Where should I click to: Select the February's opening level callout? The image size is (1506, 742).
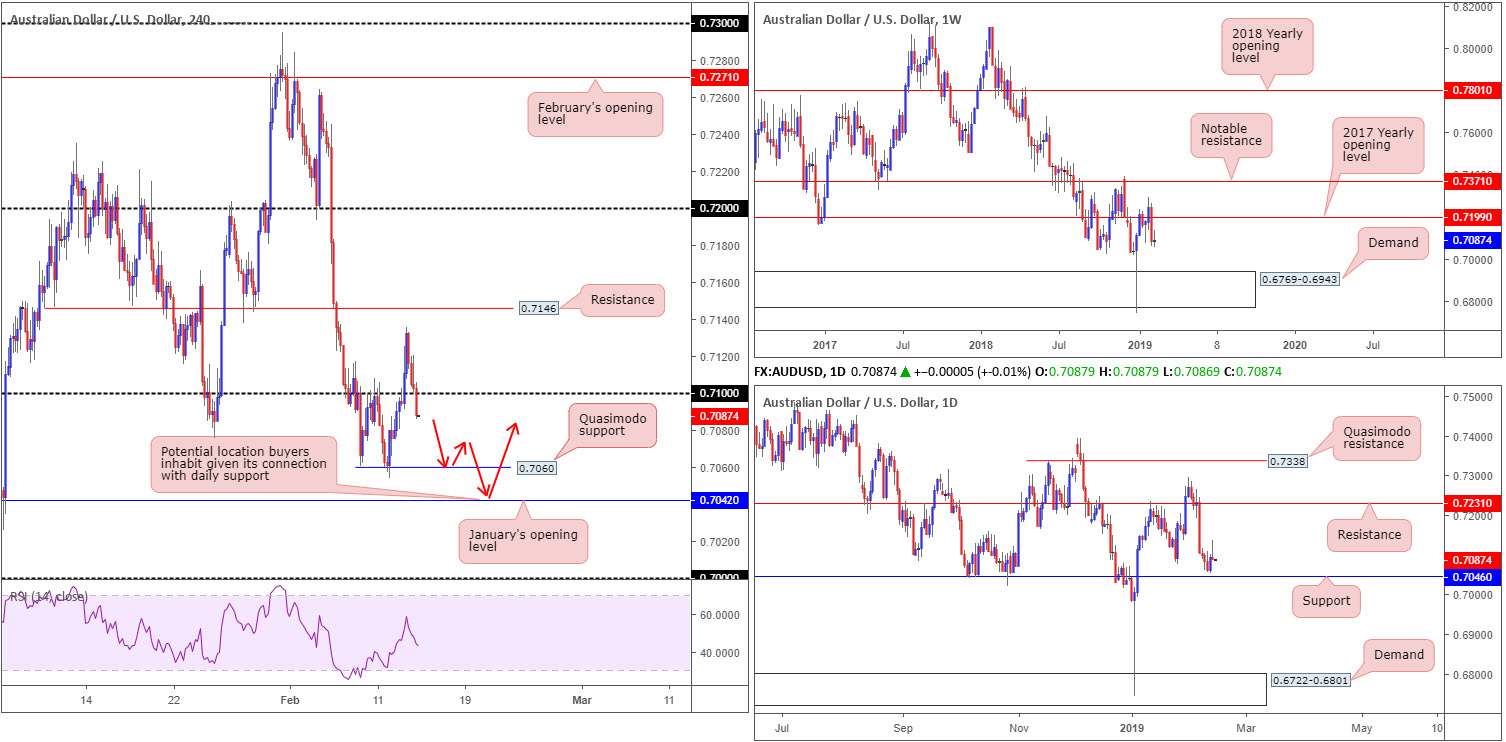[594, 113]
